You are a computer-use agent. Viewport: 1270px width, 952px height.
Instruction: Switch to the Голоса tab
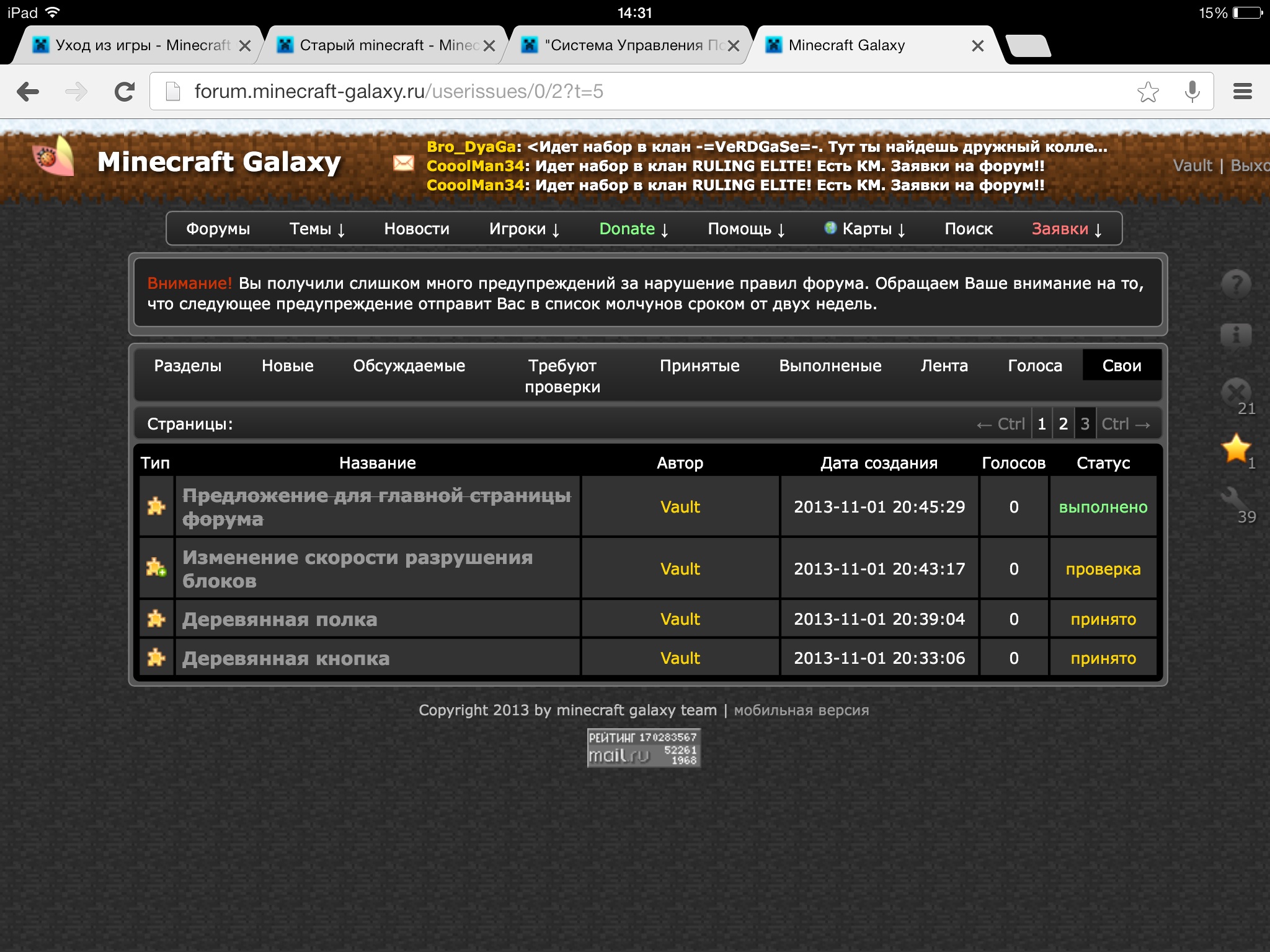(1034, 366)
